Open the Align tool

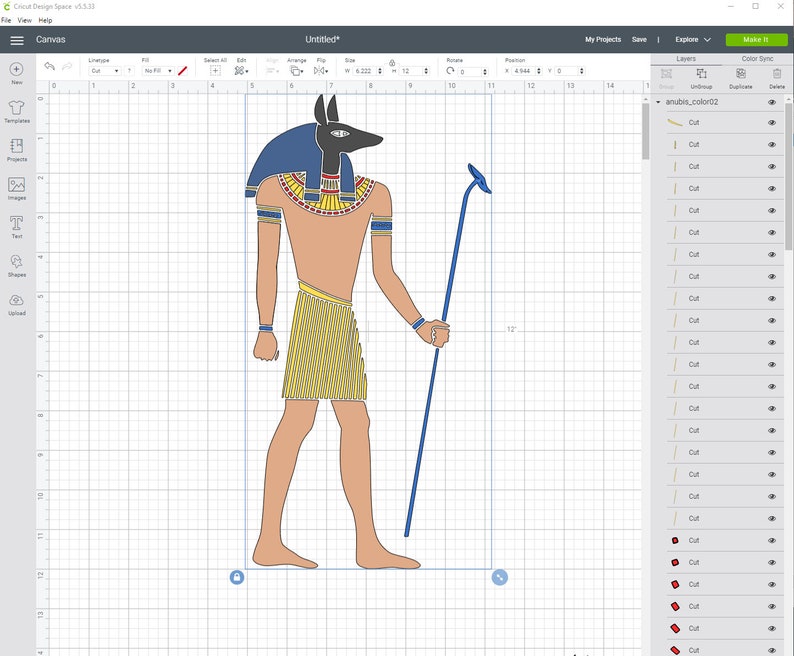272,71
